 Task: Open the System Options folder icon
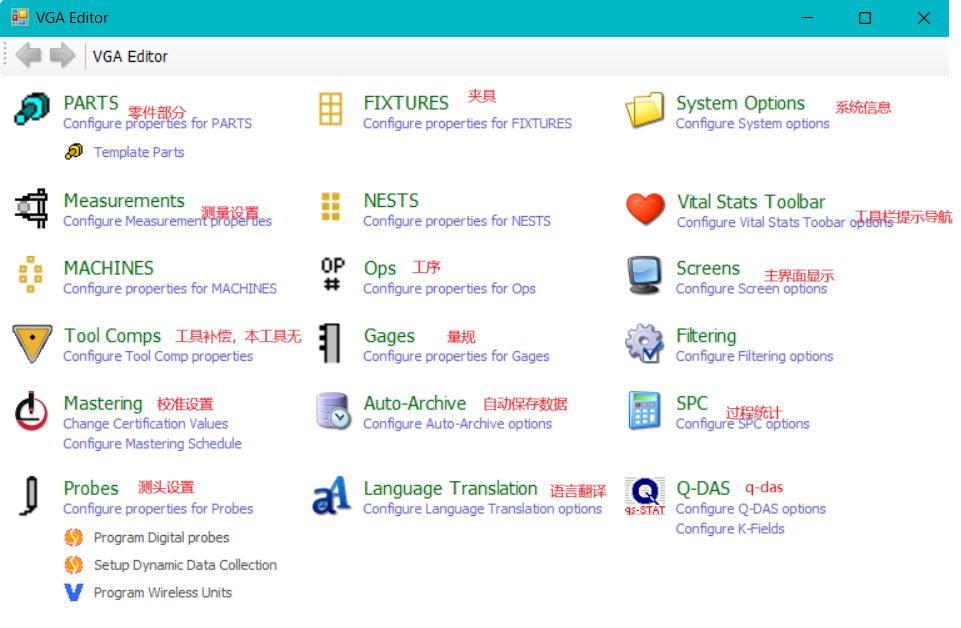click(645, 110)
